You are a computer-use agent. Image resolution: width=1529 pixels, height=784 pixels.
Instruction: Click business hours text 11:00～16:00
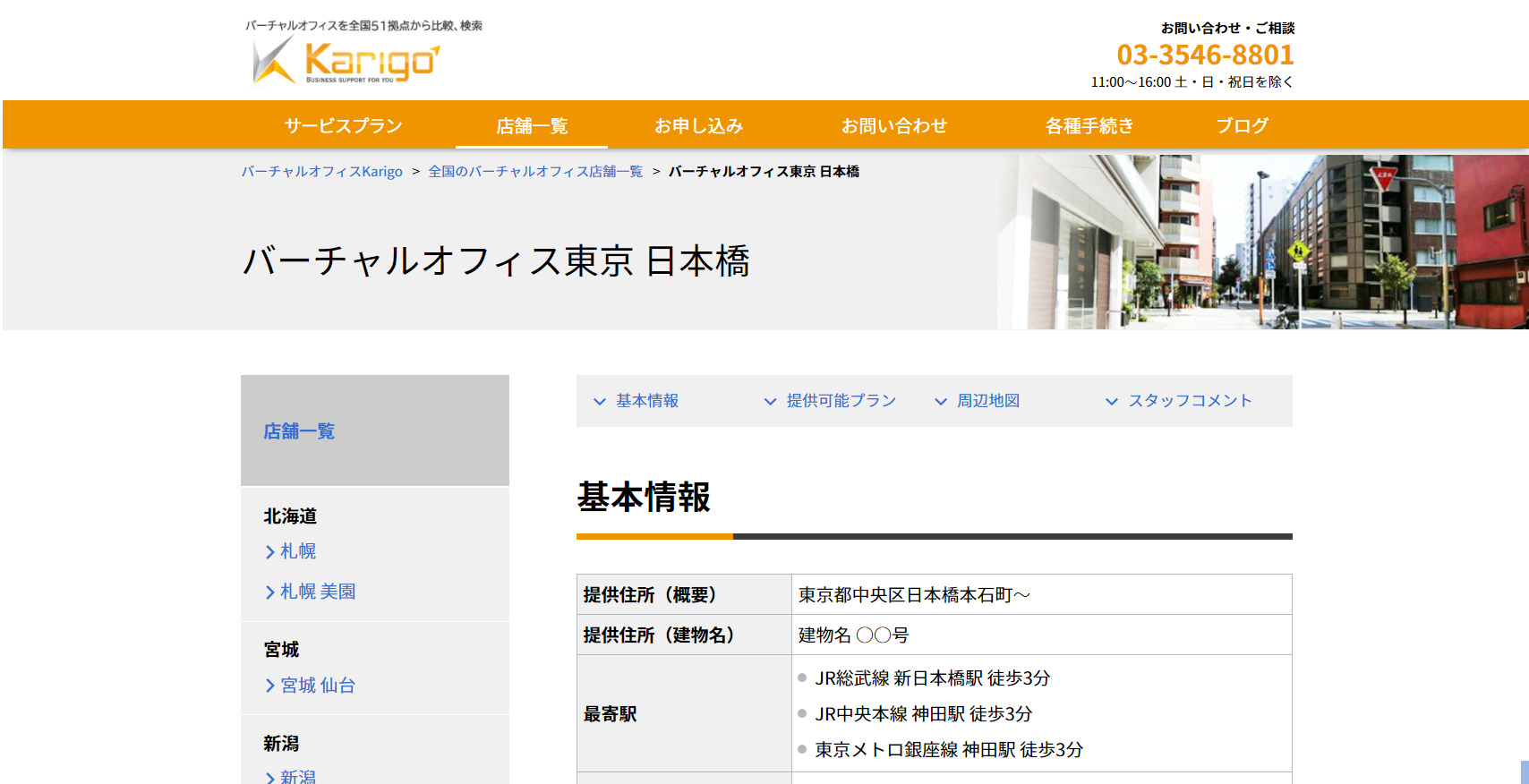pyautogui.click(x=1131, y=81)
